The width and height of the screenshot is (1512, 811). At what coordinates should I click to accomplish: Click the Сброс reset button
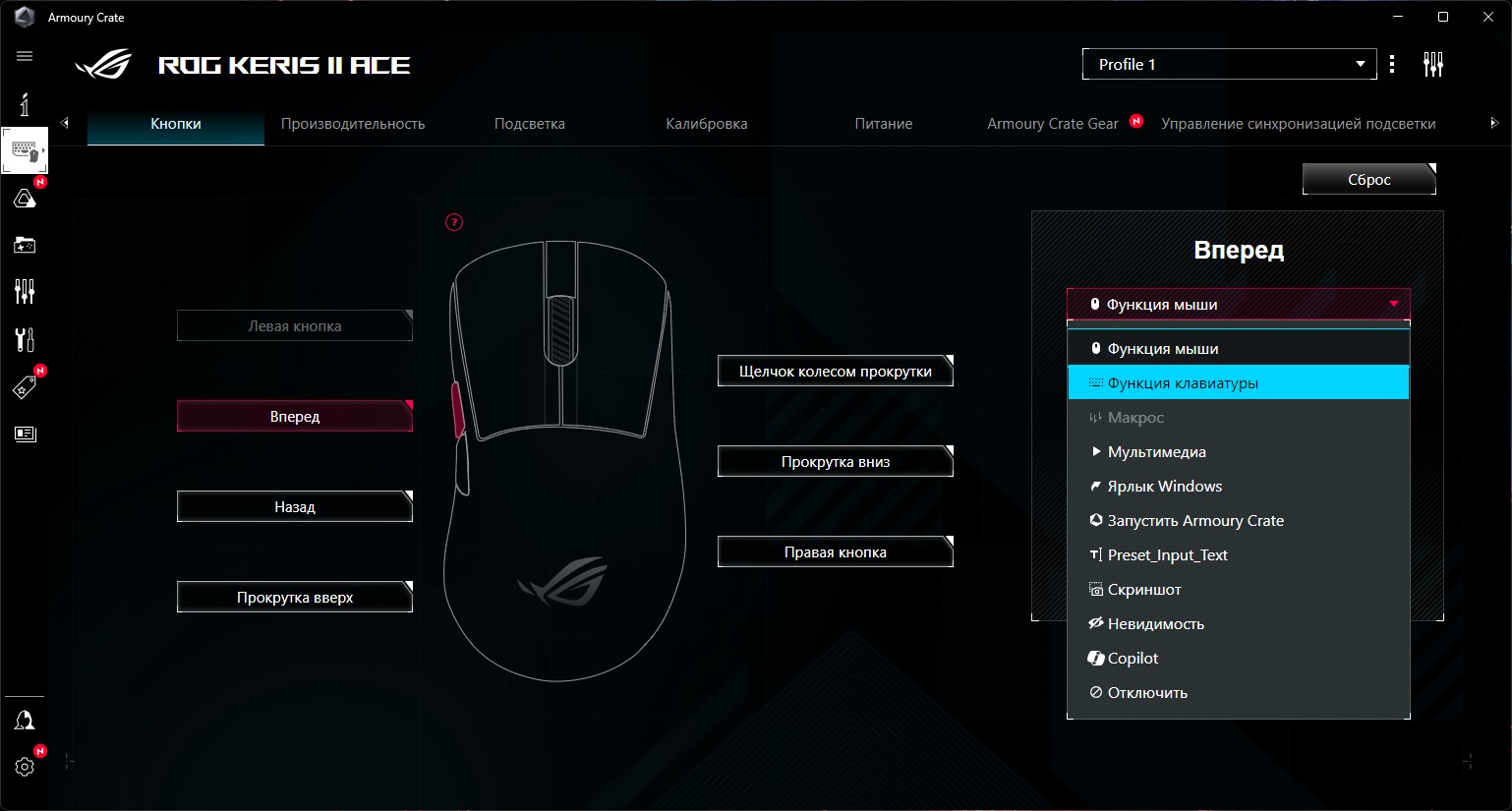coord(1369,179)
